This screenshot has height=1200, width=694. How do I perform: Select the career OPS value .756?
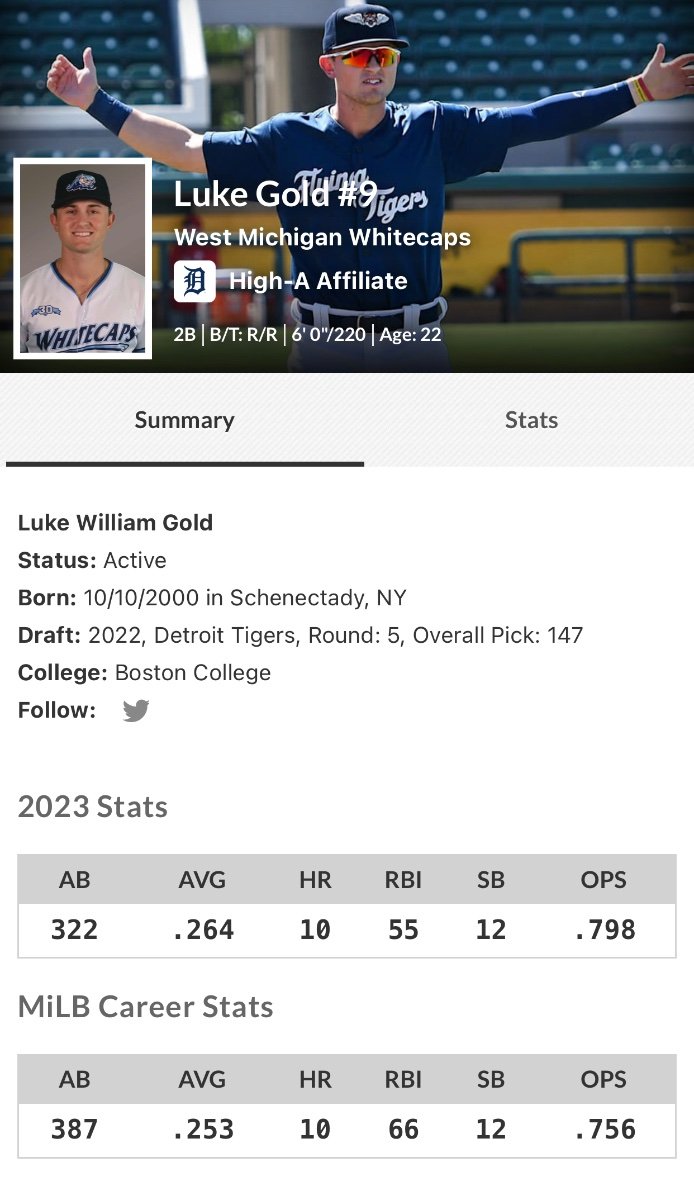click(604, 1130)
